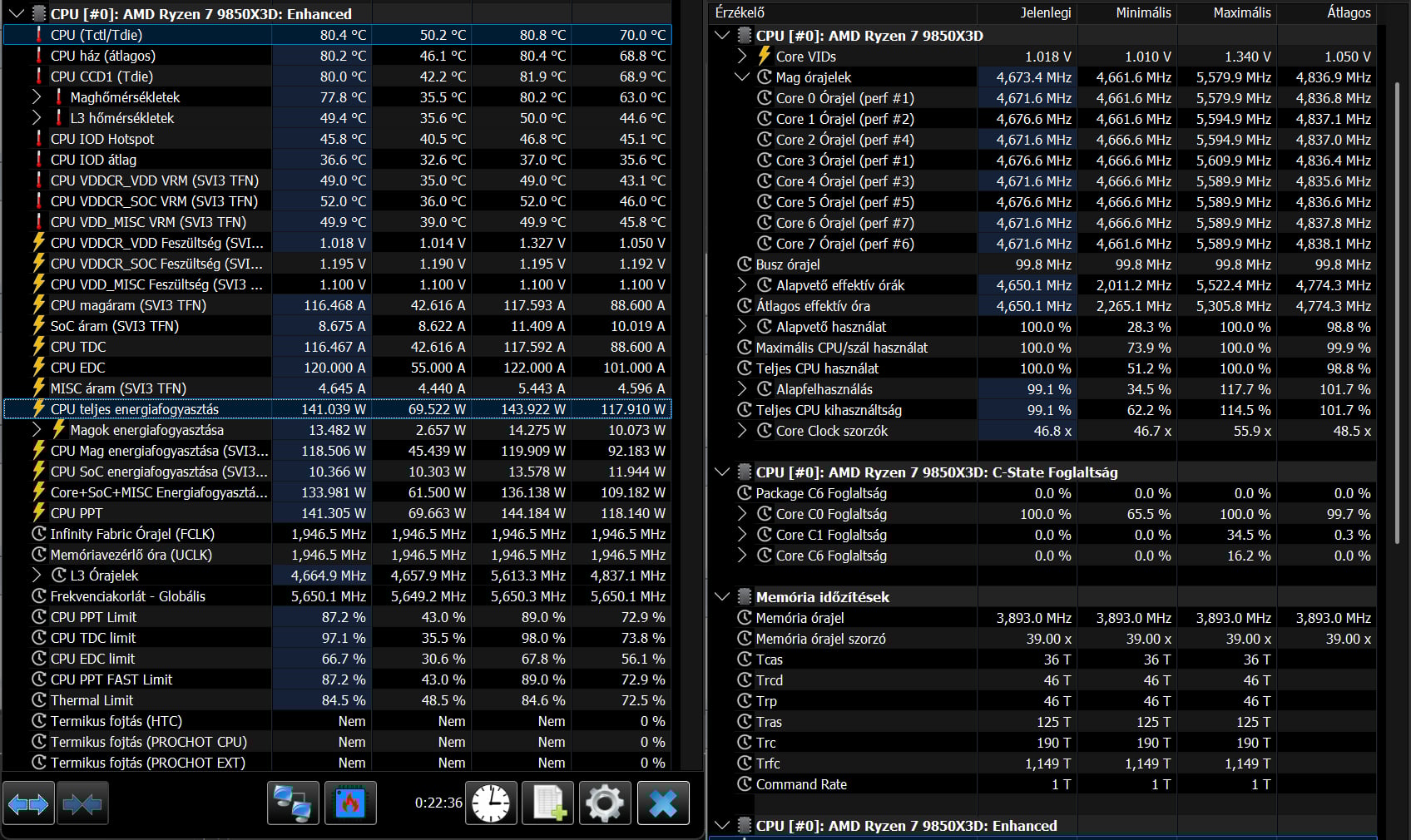Collapse the Mag órajelek group

click(x=742, y=77)
